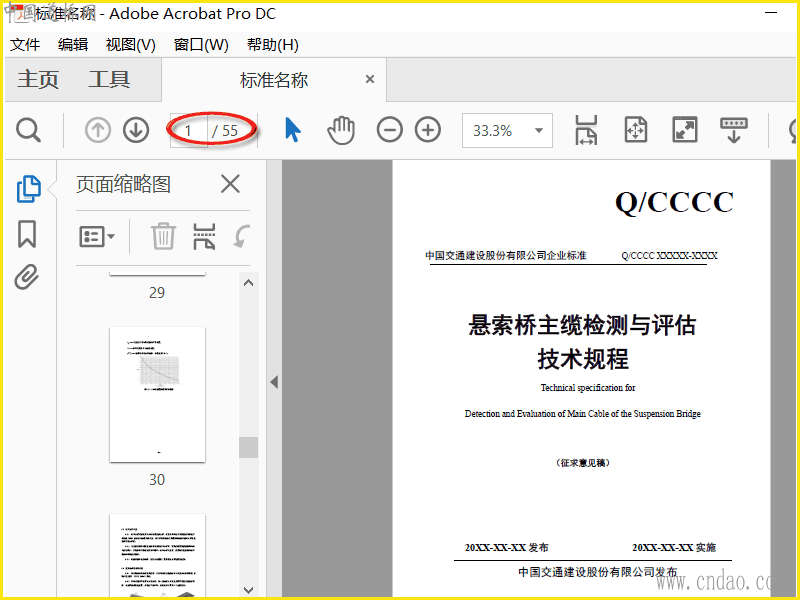800x600 pixels.
Task: Go to previous page with up arrow
Action: pyautogui.click(x=97, y=130)
